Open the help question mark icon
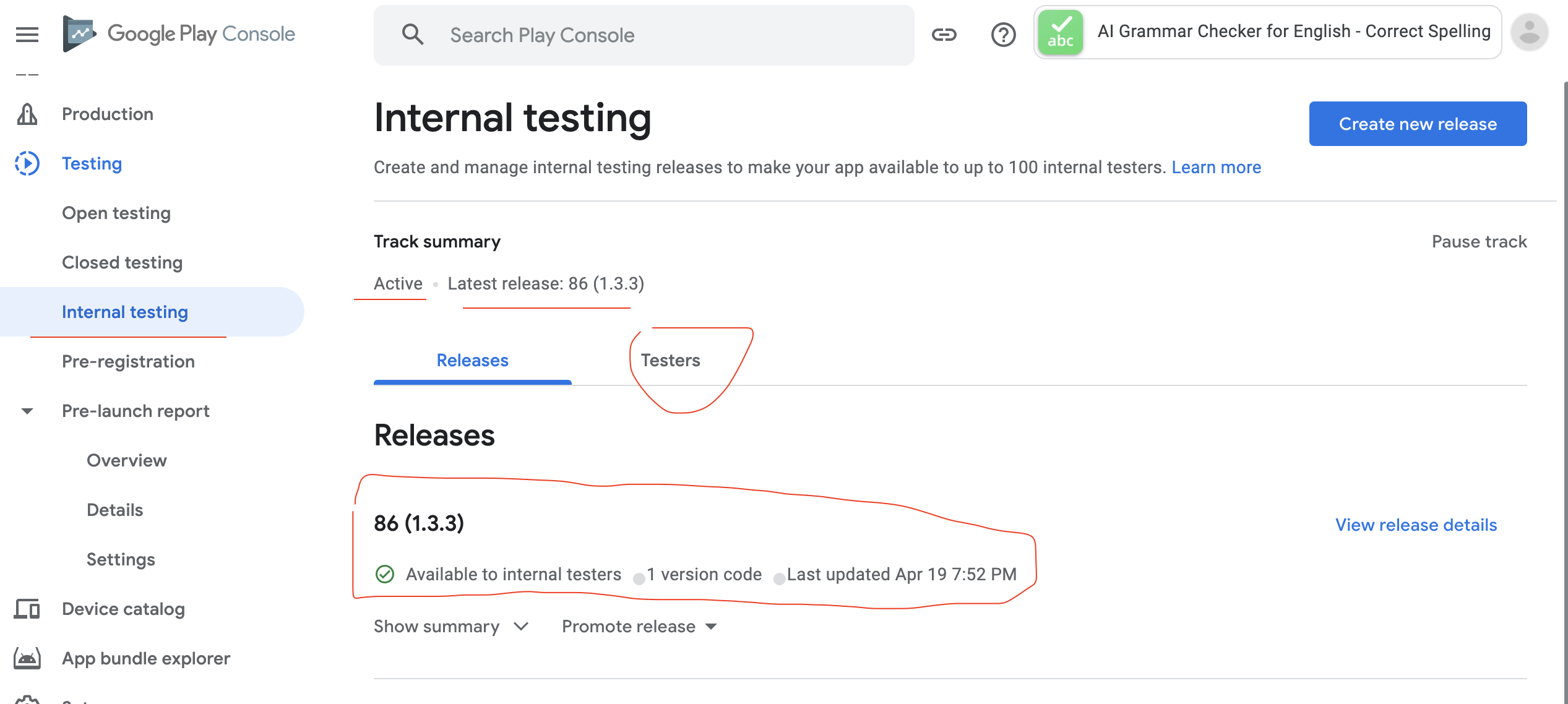This screenshot has height=704, width=1568. tap(1003, 35)
